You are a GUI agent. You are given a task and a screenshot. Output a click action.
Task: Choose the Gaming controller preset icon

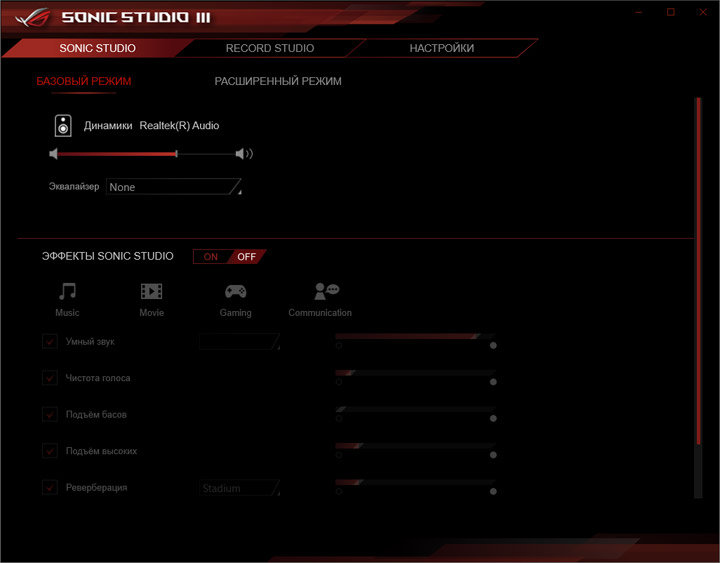(x=235, y=291)
